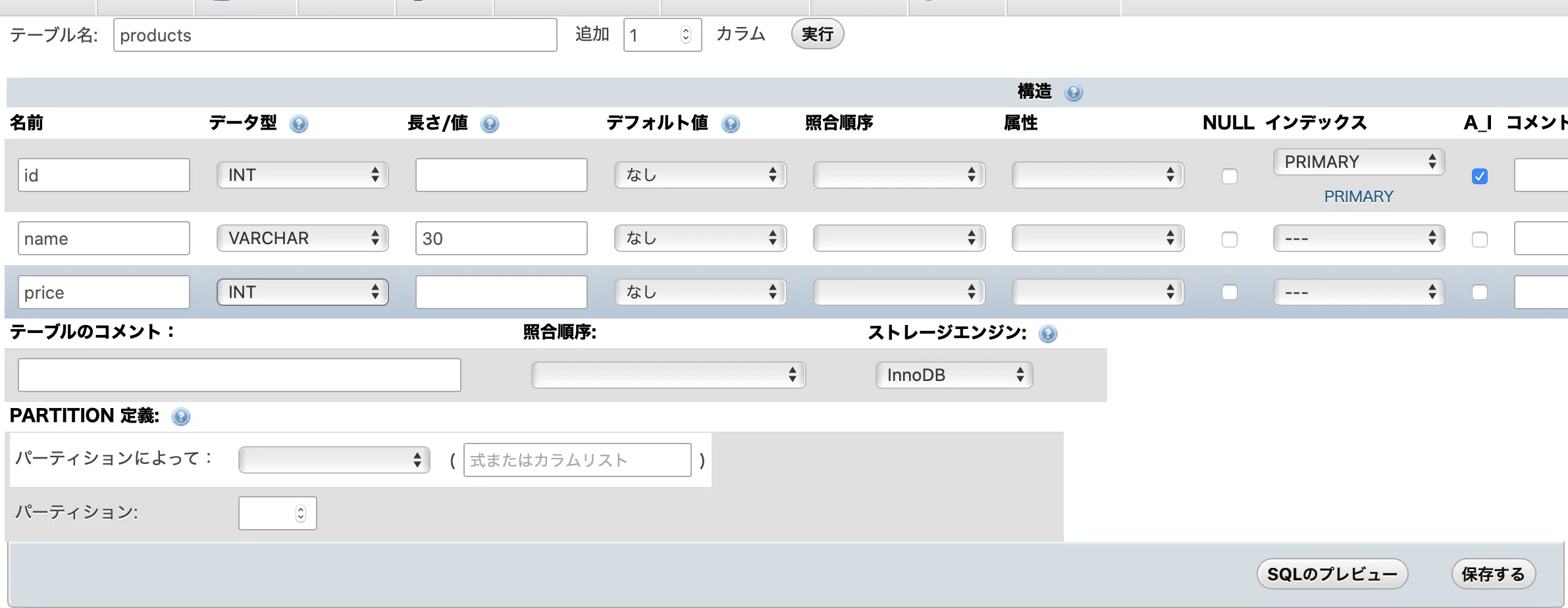
Task: Increase the column count stepper next to 追加
Action: tap(687, 29)
